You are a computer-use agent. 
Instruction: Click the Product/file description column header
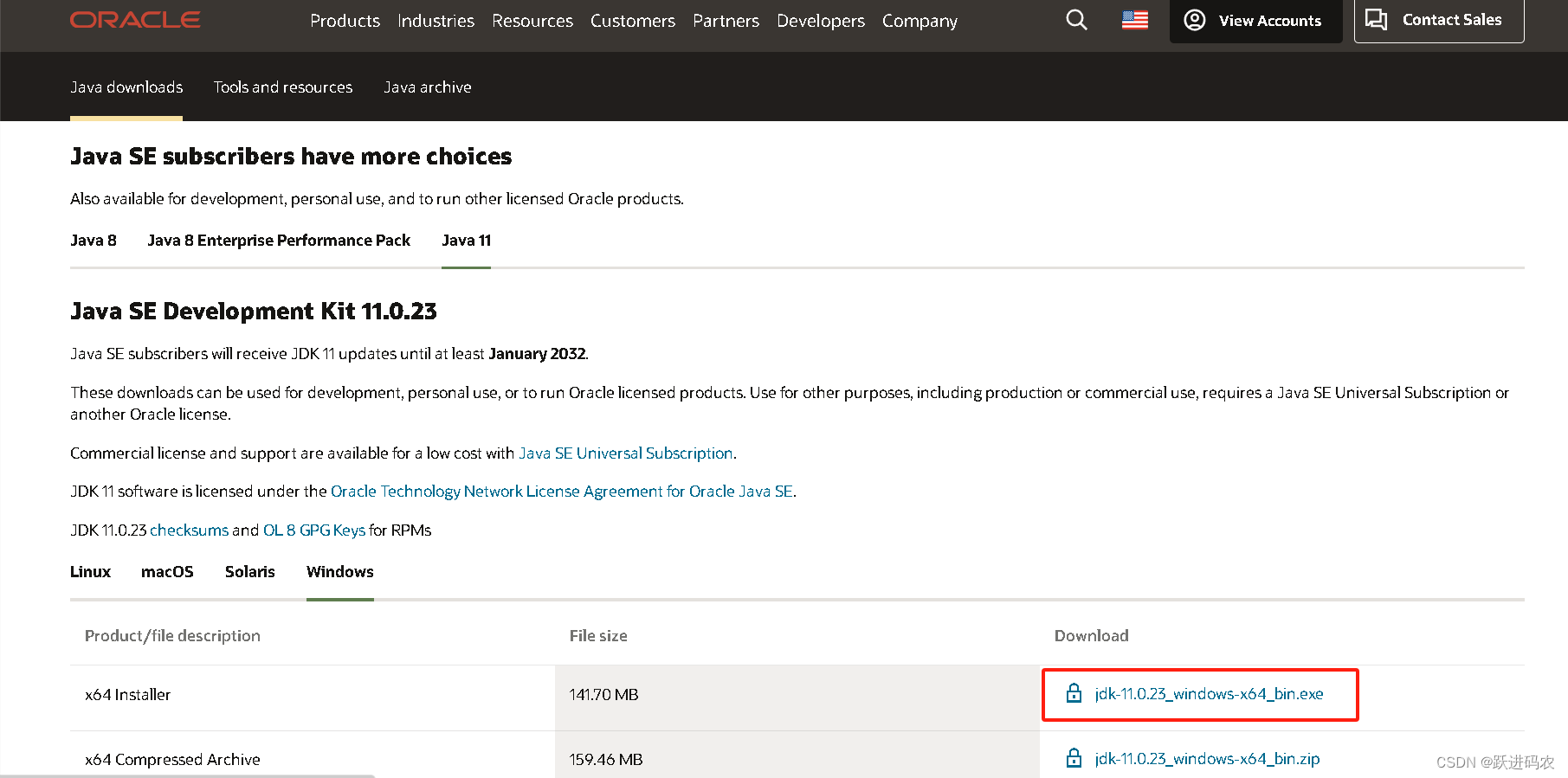pyautogui.click(x=172, y=636)
